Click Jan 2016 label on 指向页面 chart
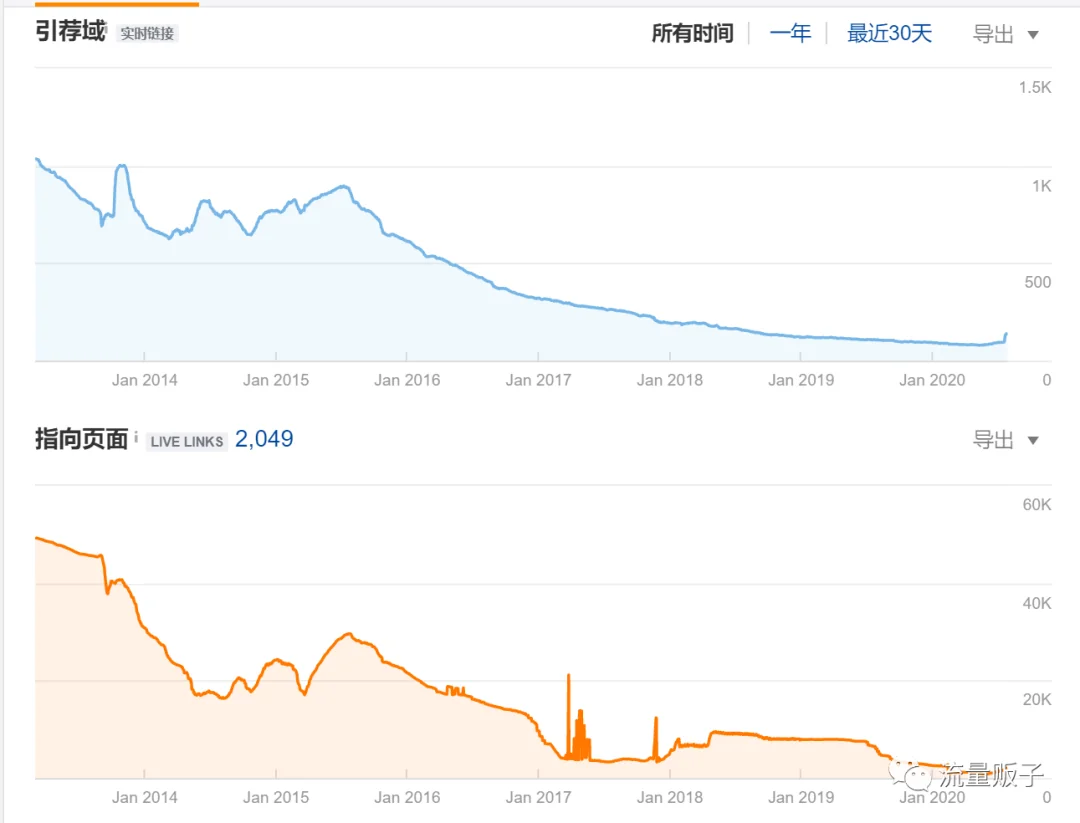1080x823 pixels. (406, 798)
